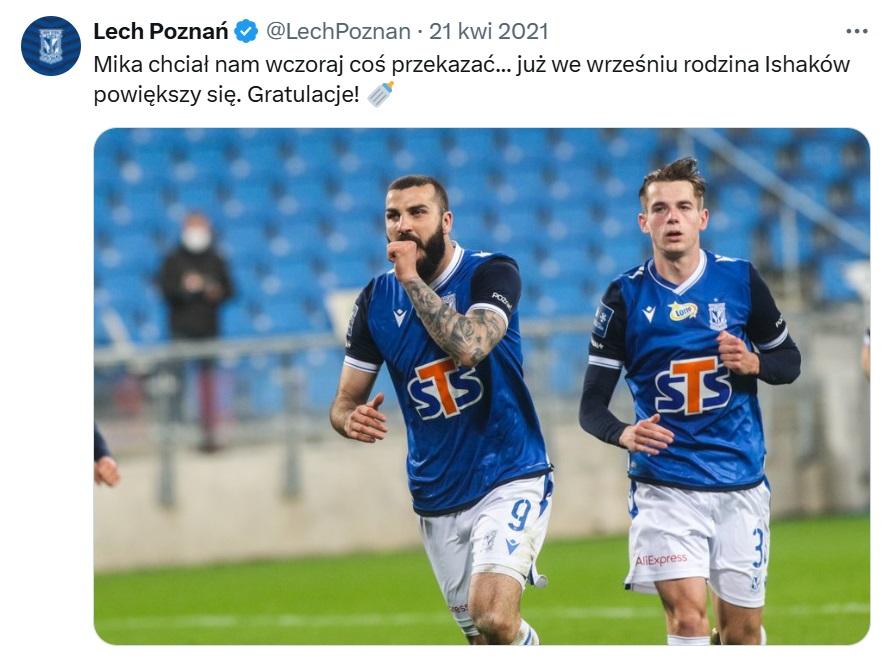Screen dimensions: 890x663
Task: Click the Lech Poznań display name
Action: point(161,32)
